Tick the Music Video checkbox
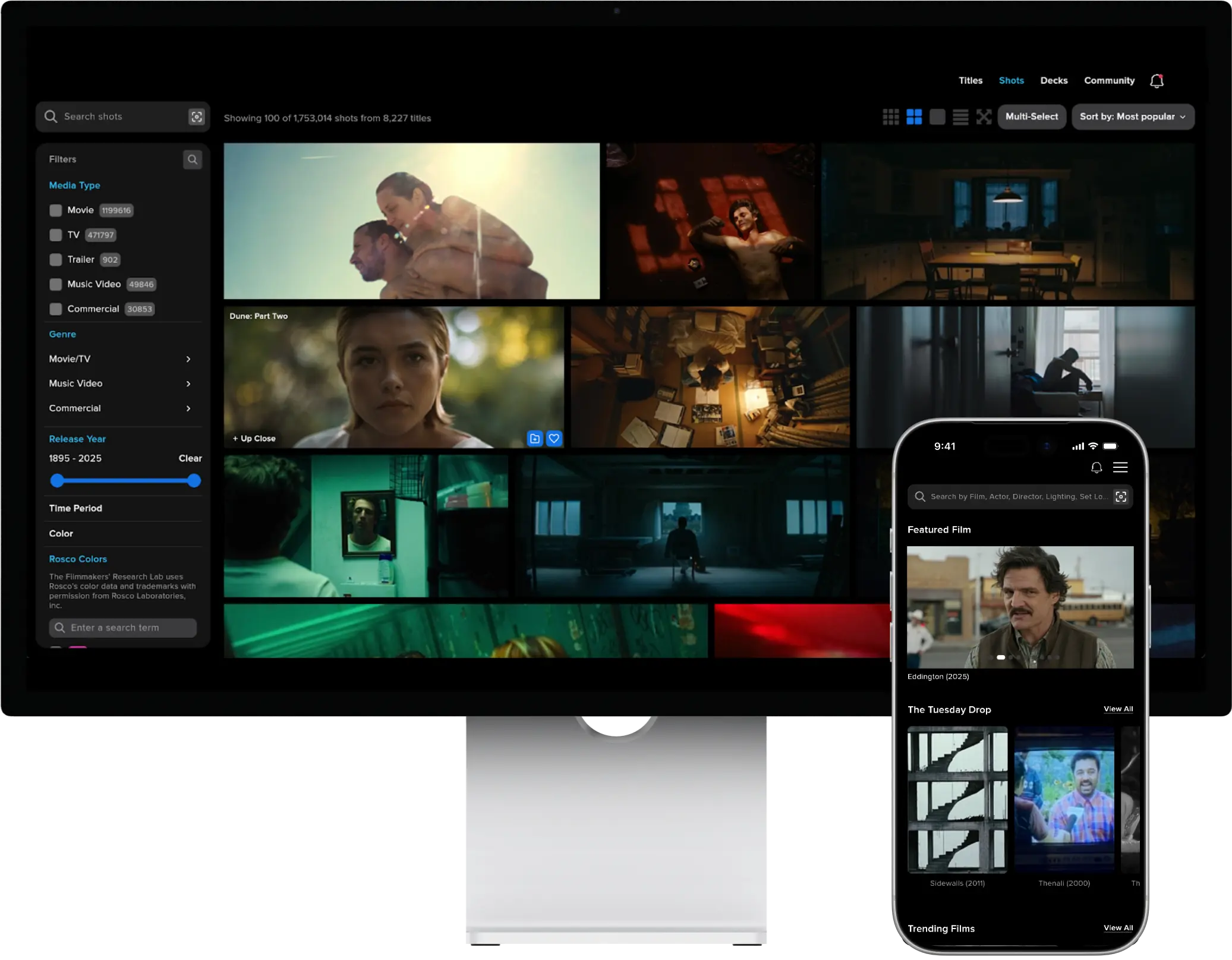This screenshot has width=1232, height=960. pos(56,285)
